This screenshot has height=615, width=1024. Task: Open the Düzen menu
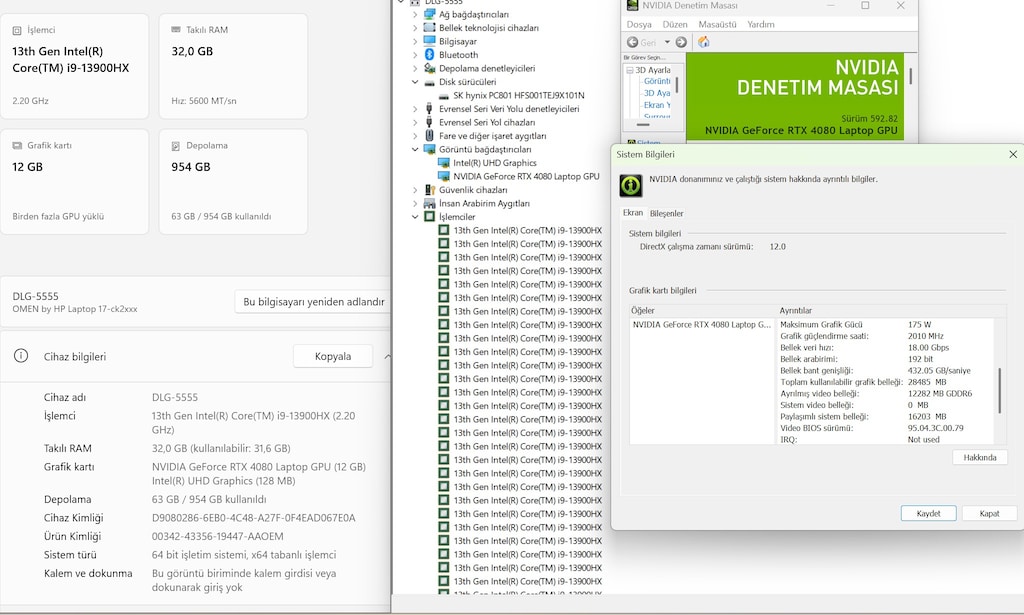(675, 24)
